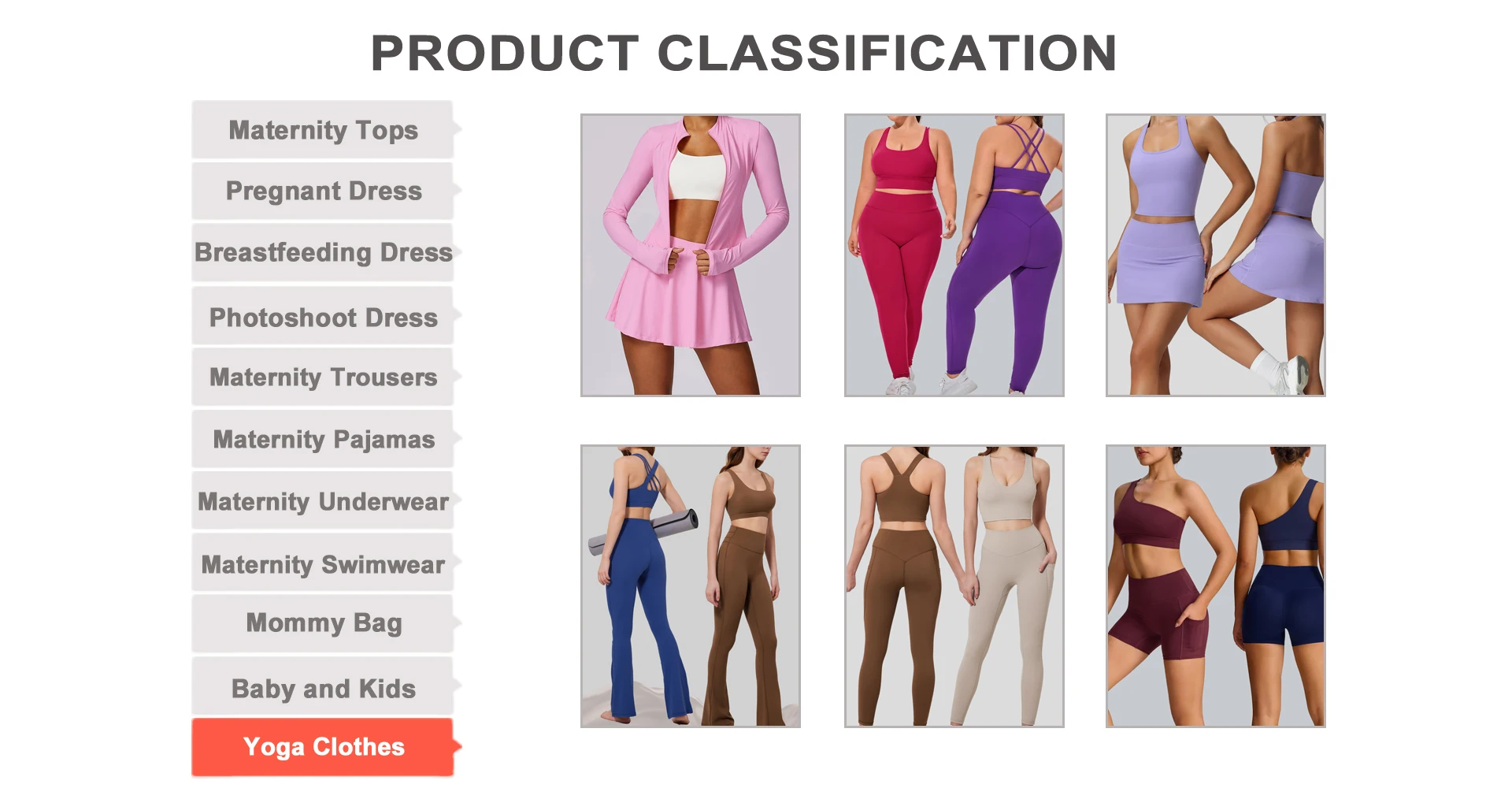Select the blue and brown flare pants image
The height and width of the screenshot is (788, 1512).
[691, 586]
